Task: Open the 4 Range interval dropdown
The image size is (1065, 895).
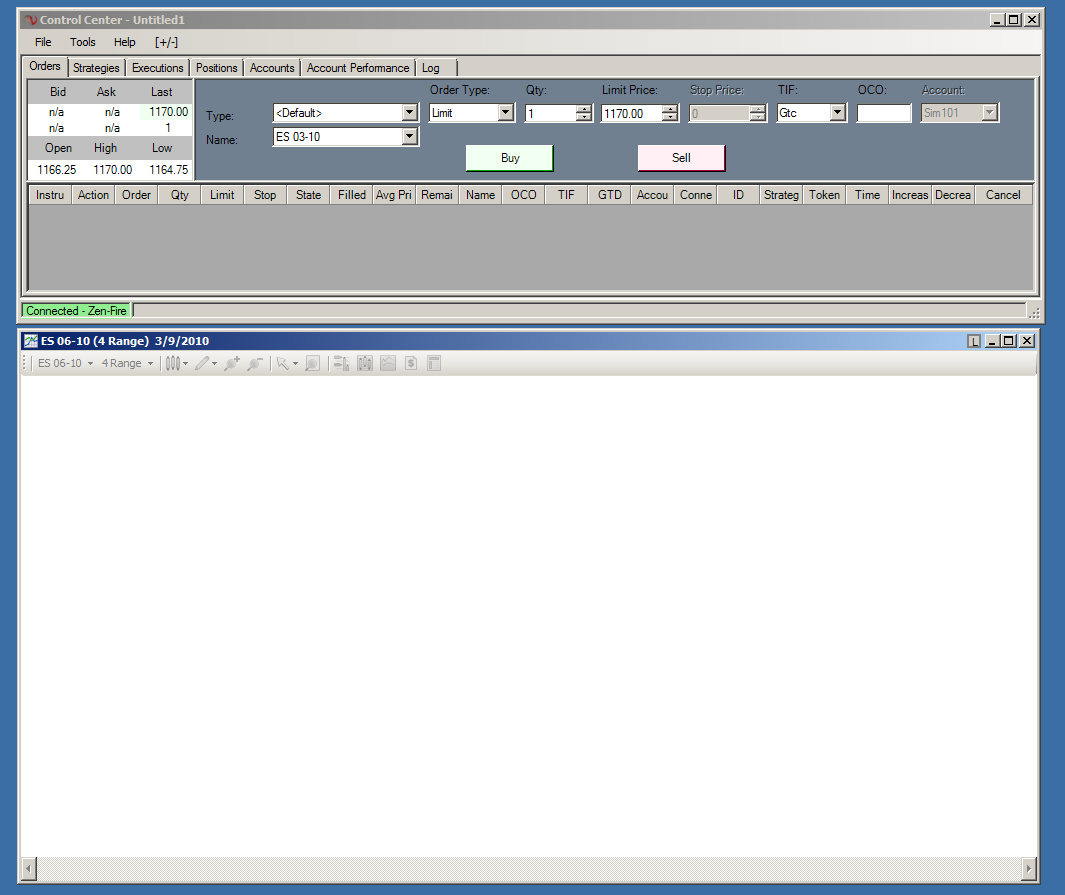Action: [x=127, y=363]
